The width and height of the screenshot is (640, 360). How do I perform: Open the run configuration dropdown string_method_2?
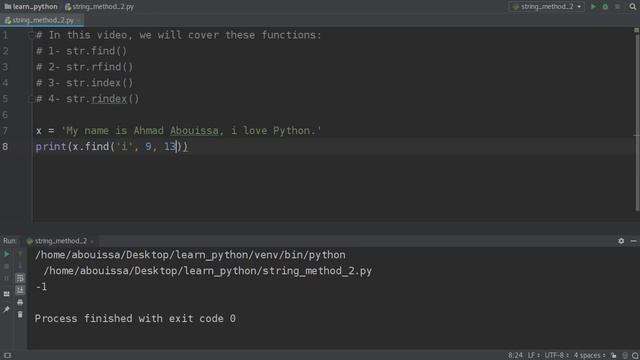coord(547,7)
